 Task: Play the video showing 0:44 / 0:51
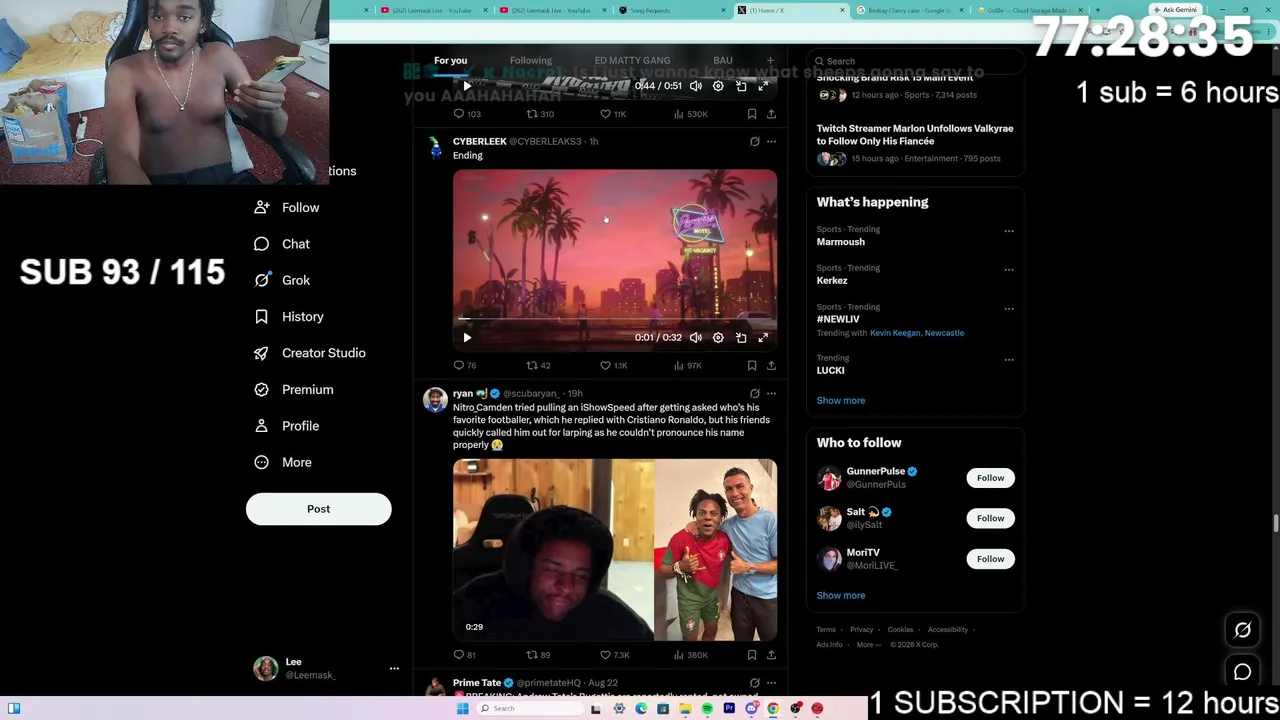[467, 86]
